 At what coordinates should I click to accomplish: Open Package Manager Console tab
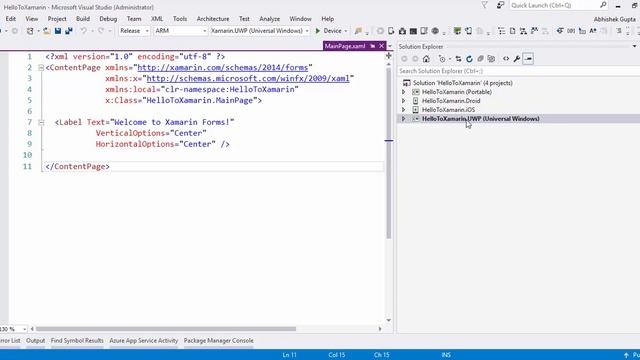pos(218,340)
